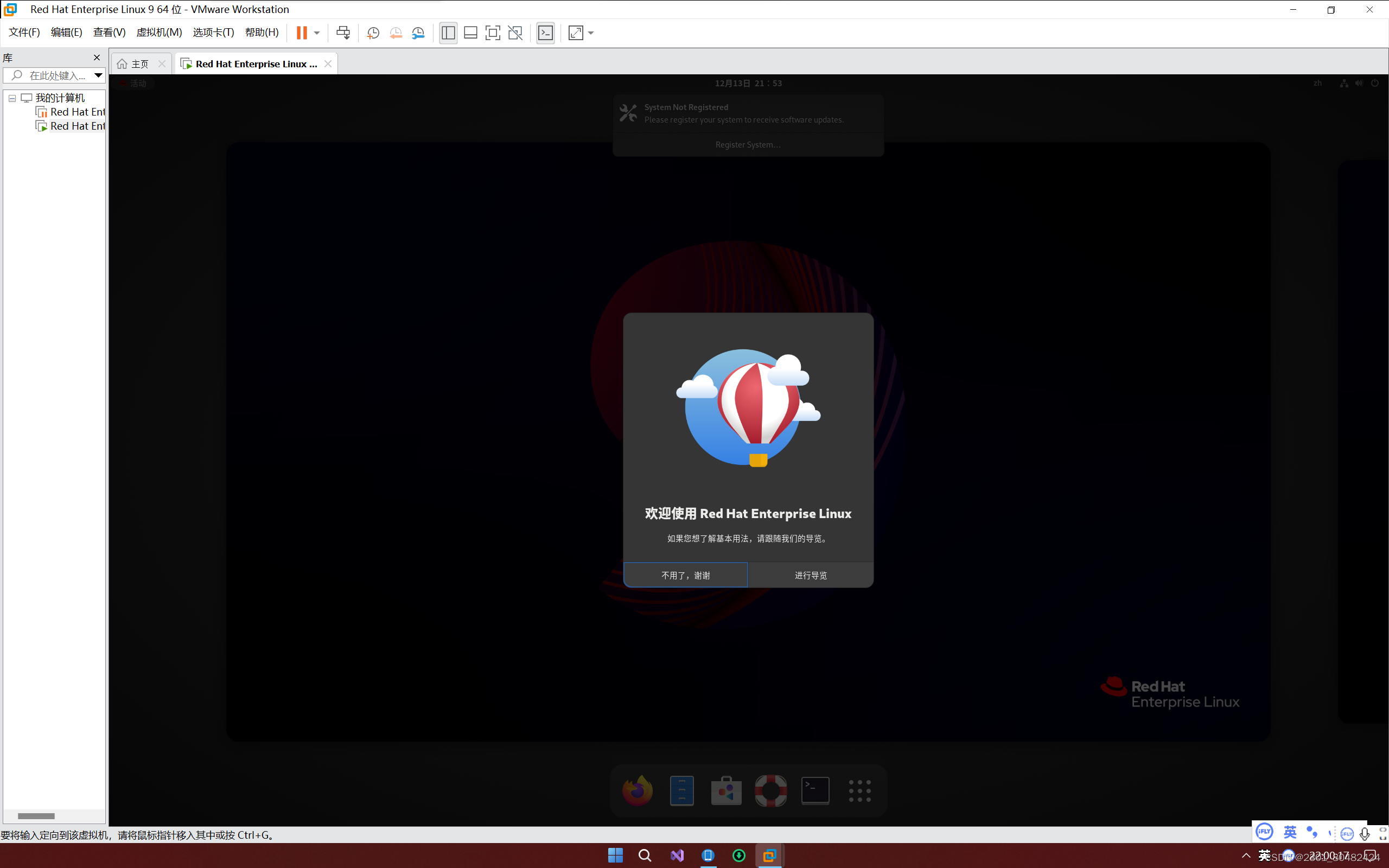Open library search filter dropdown

98,75
